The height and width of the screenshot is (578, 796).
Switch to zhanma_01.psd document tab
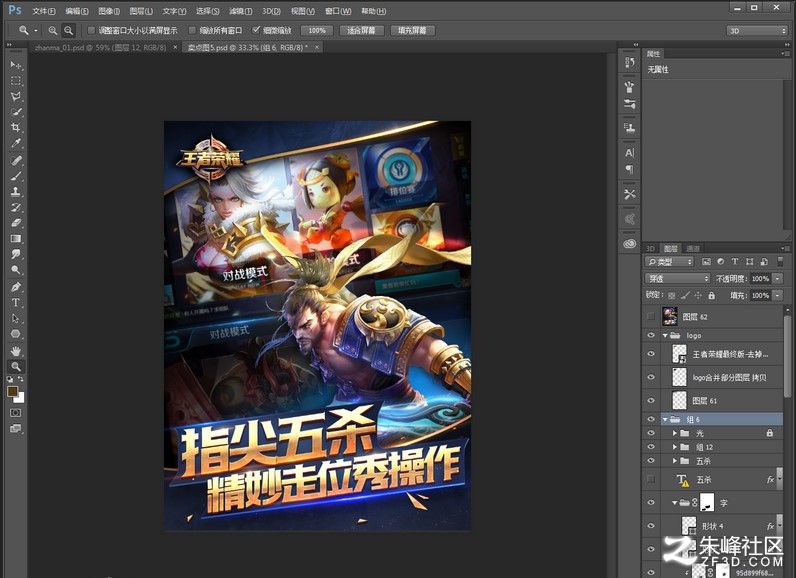pos(101,47)
